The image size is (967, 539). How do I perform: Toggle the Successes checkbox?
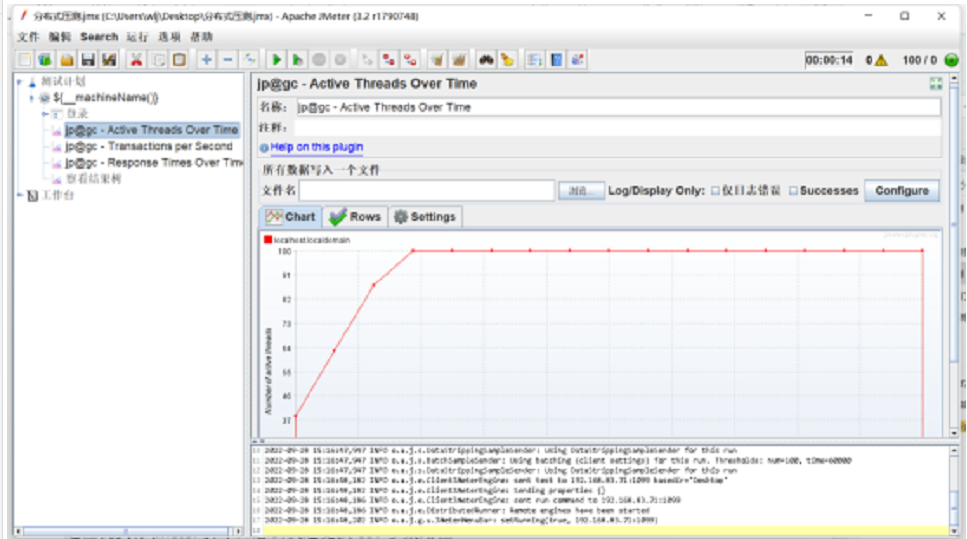tap(794, 191)
